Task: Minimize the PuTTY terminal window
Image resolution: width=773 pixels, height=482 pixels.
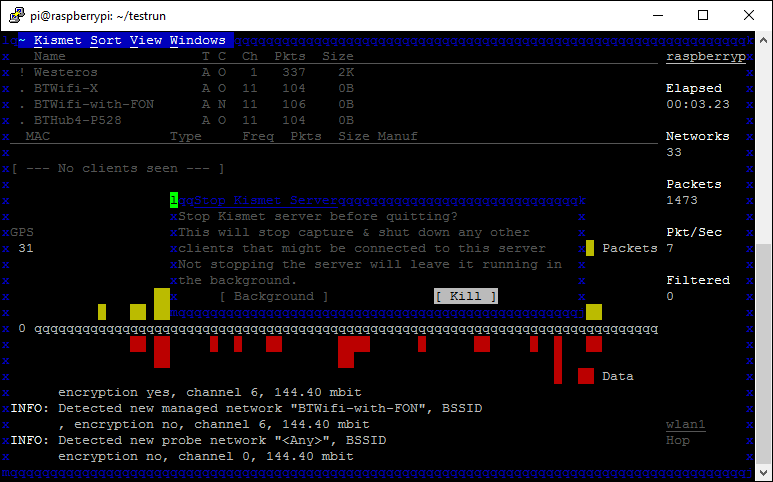Action: pos(657,15)
